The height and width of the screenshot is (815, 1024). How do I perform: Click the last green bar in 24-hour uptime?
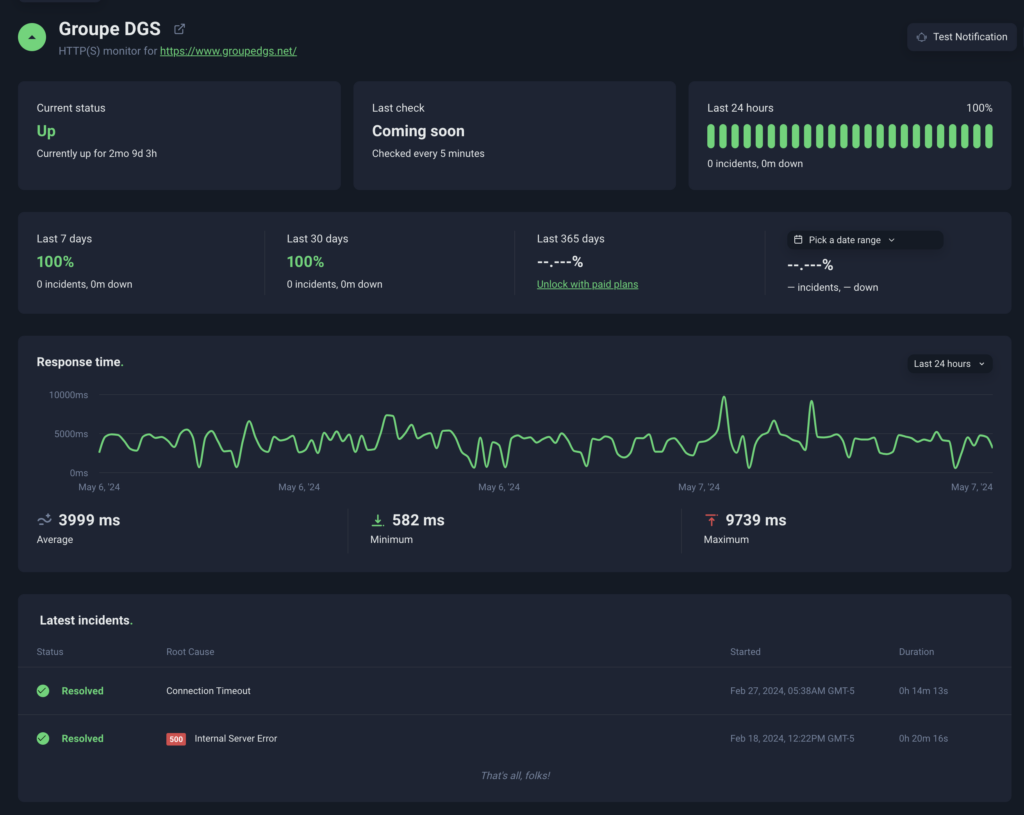tap(988, 136)
